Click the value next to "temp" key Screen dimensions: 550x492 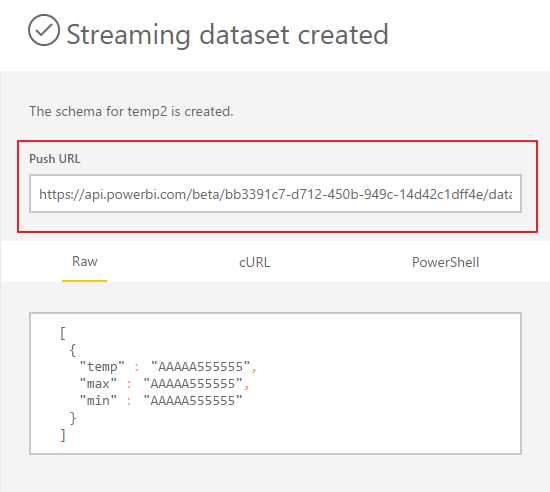[x=201, y=366]
